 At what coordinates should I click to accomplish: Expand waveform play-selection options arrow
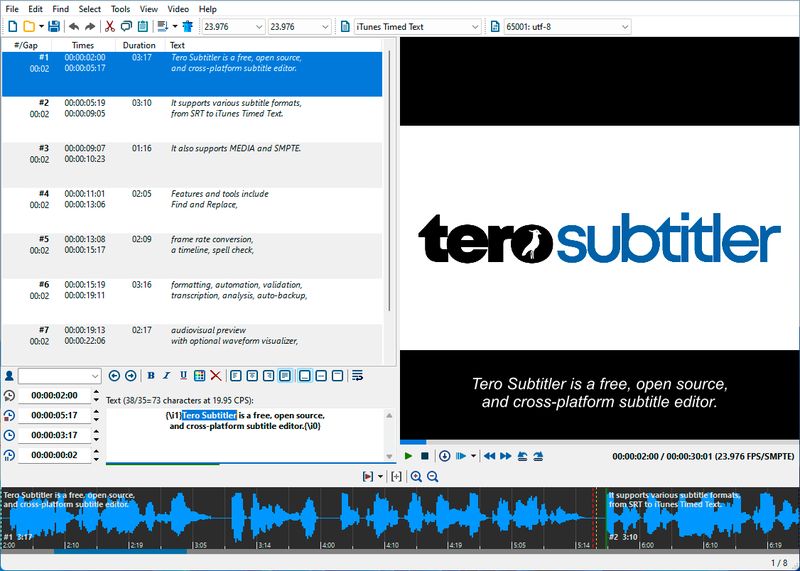(380, 477)
